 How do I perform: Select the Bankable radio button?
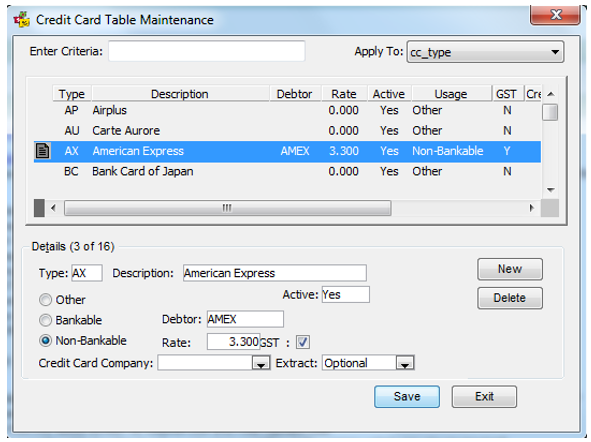coord(46,320)
